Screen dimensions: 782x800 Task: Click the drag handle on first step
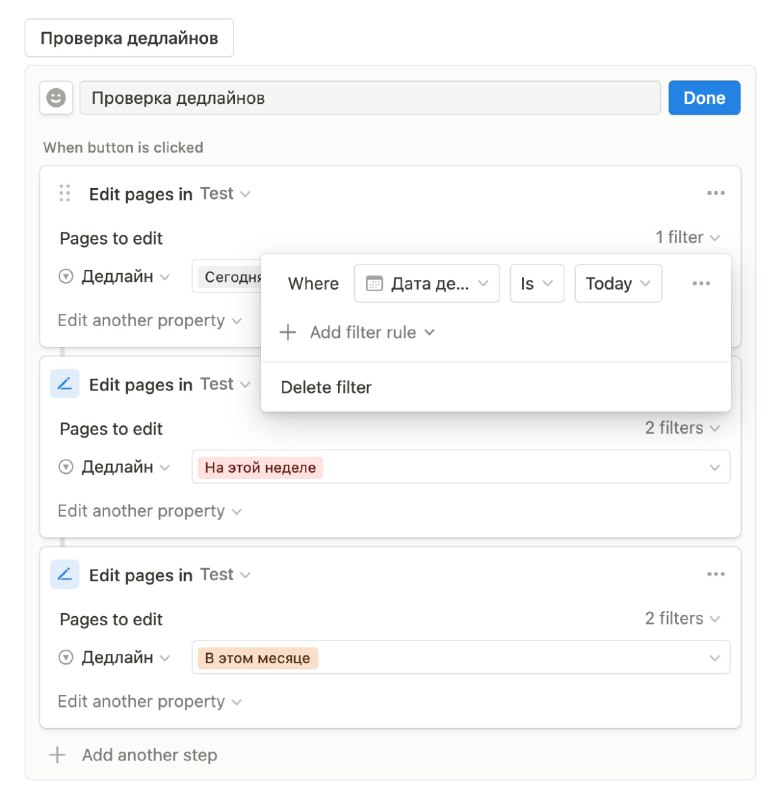pyautogui.click(x=64, y=193)
